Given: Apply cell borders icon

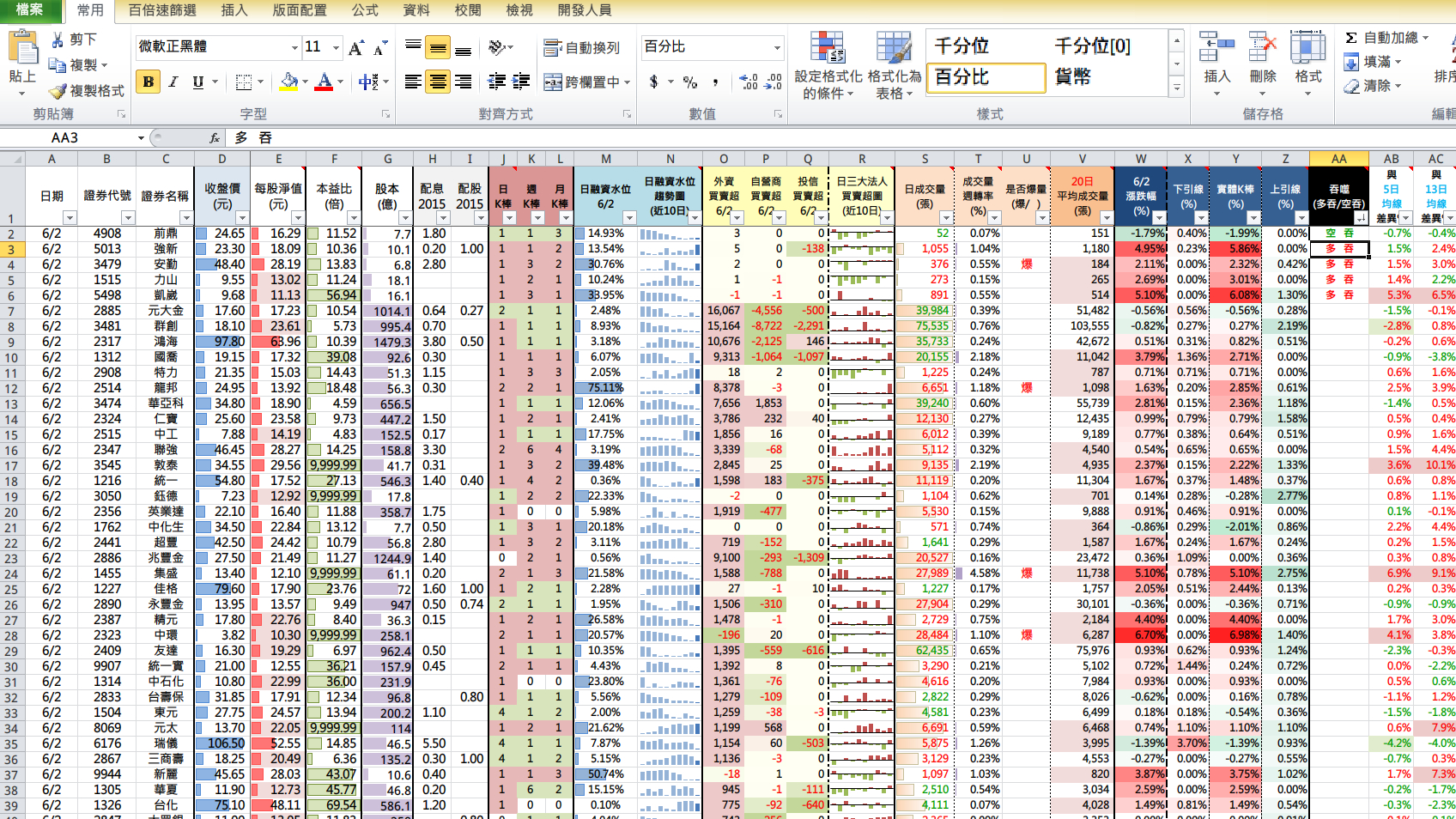Looking at the screenshot, I should (244, 82).
